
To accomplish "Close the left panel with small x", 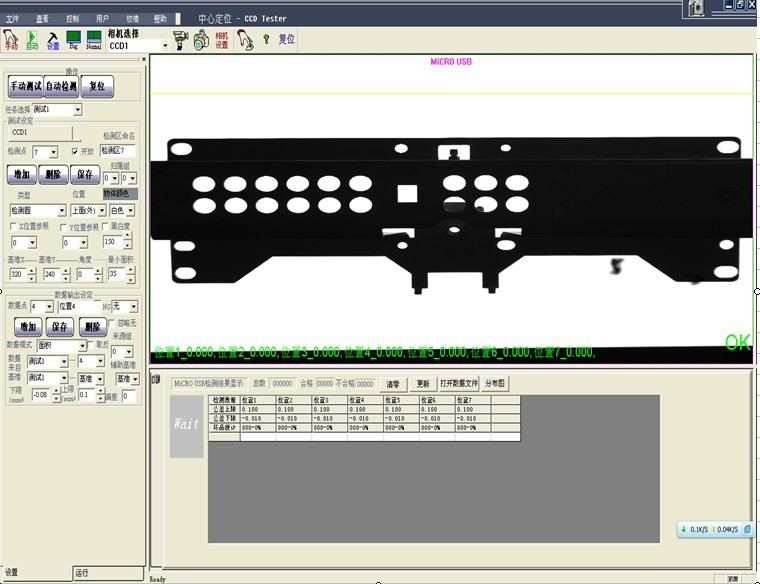I will pos(144,59).
